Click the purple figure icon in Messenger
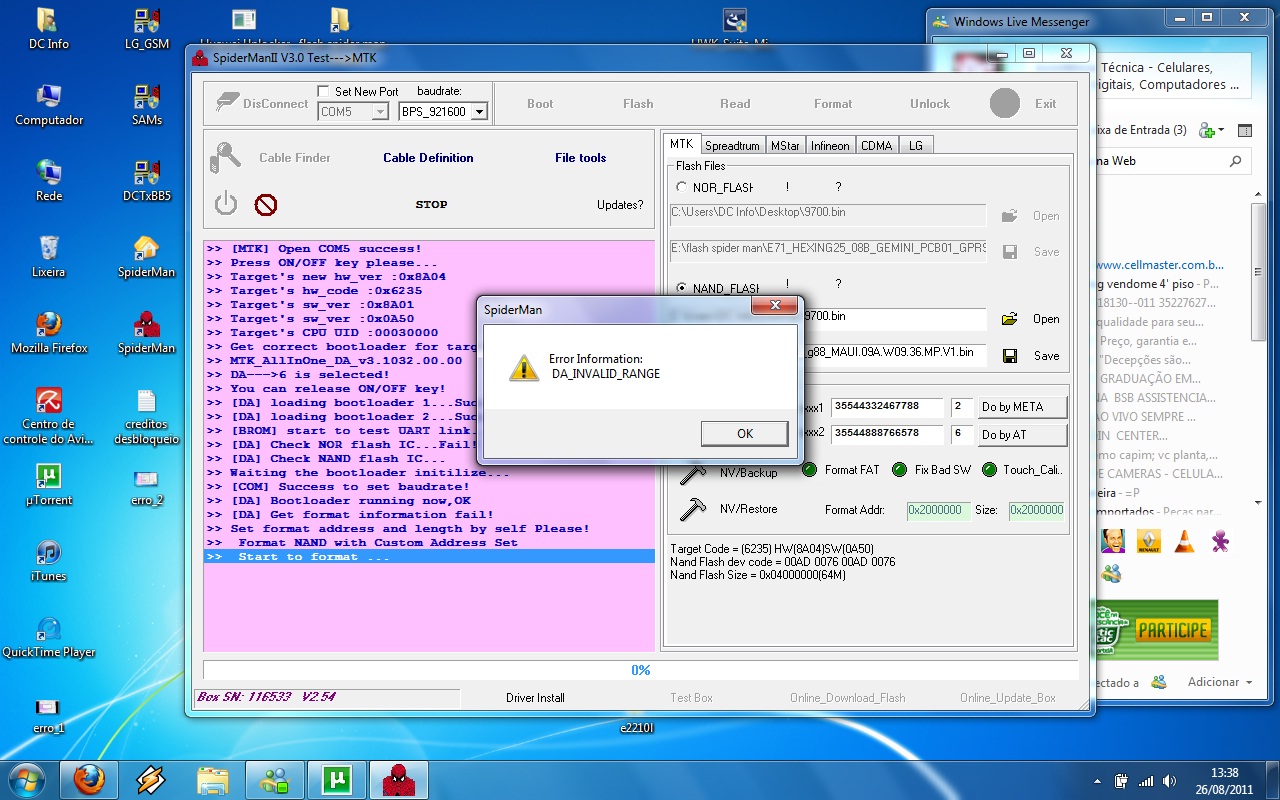1280x800 pixels. tap(1219, 542)
